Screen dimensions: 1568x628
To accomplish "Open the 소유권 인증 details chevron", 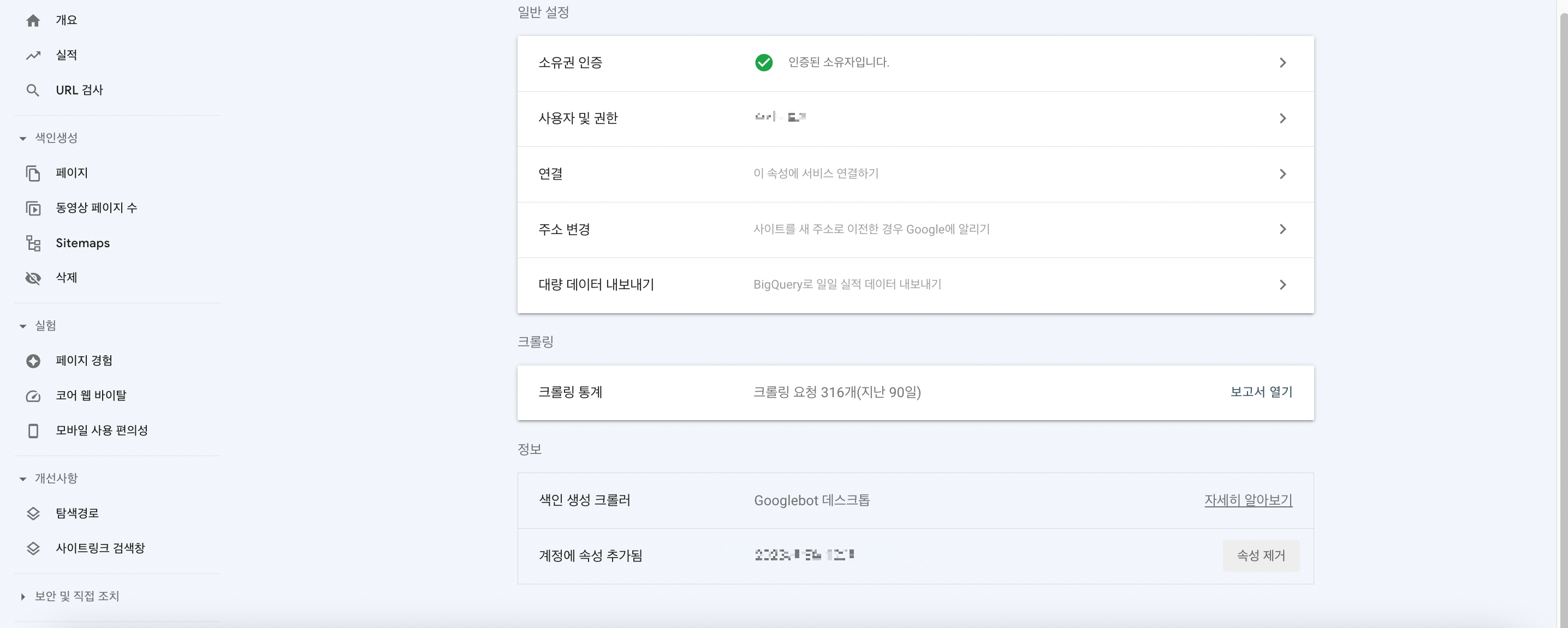I will tap(1284, 63).
